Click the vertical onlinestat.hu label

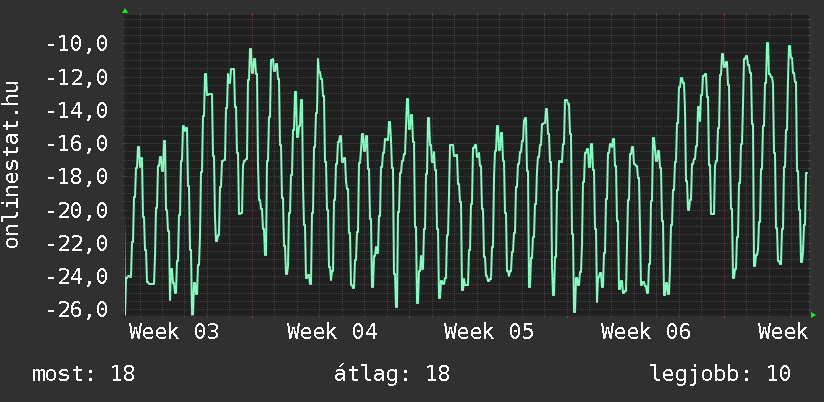[12, 165]
